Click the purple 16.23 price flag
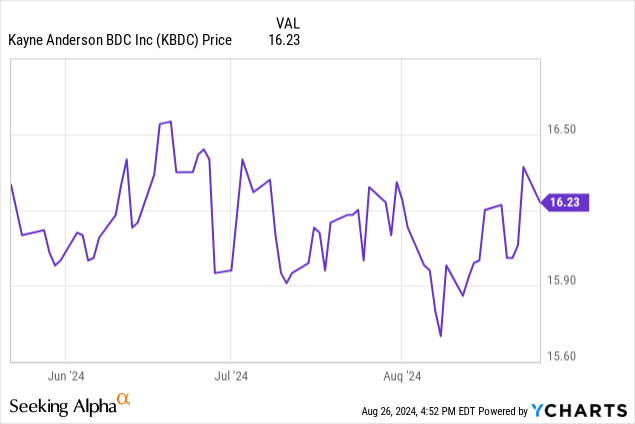The width and height of the screenshot is (635, 424). point(568,203)
